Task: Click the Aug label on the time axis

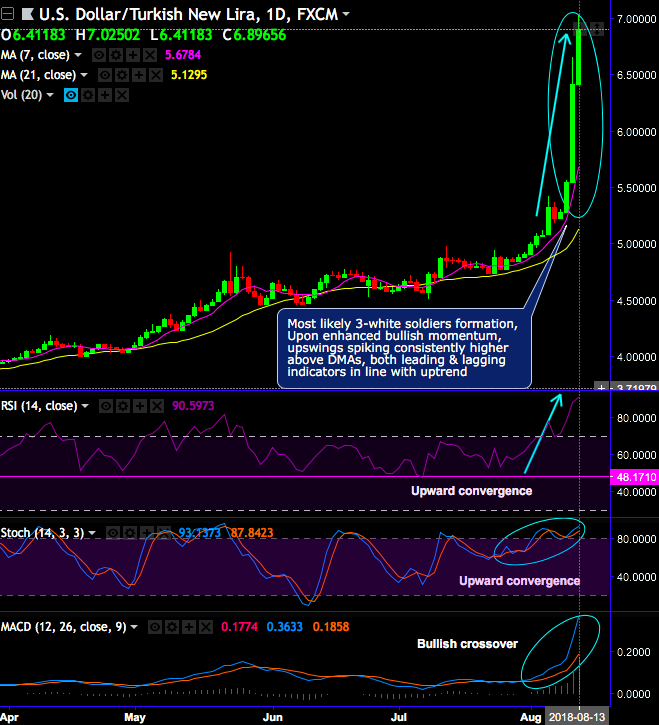Action: [530, 717]
